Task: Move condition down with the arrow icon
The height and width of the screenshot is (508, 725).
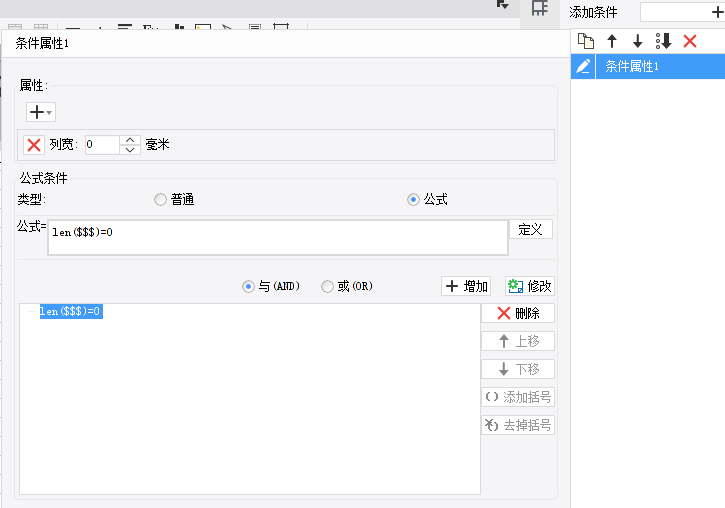Action: (x=638, y=42)
